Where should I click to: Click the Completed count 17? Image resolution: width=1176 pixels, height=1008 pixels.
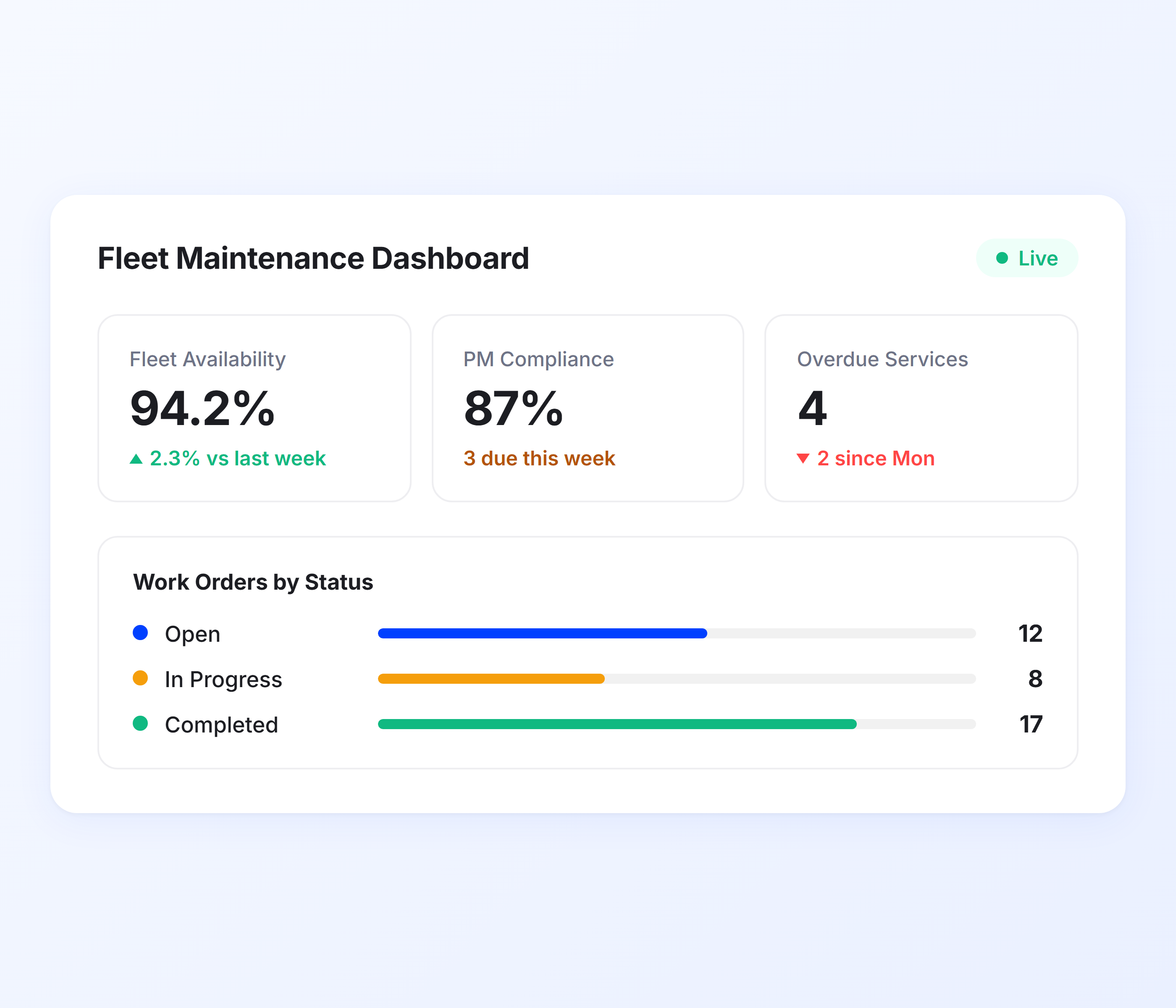coord(1031,724)
